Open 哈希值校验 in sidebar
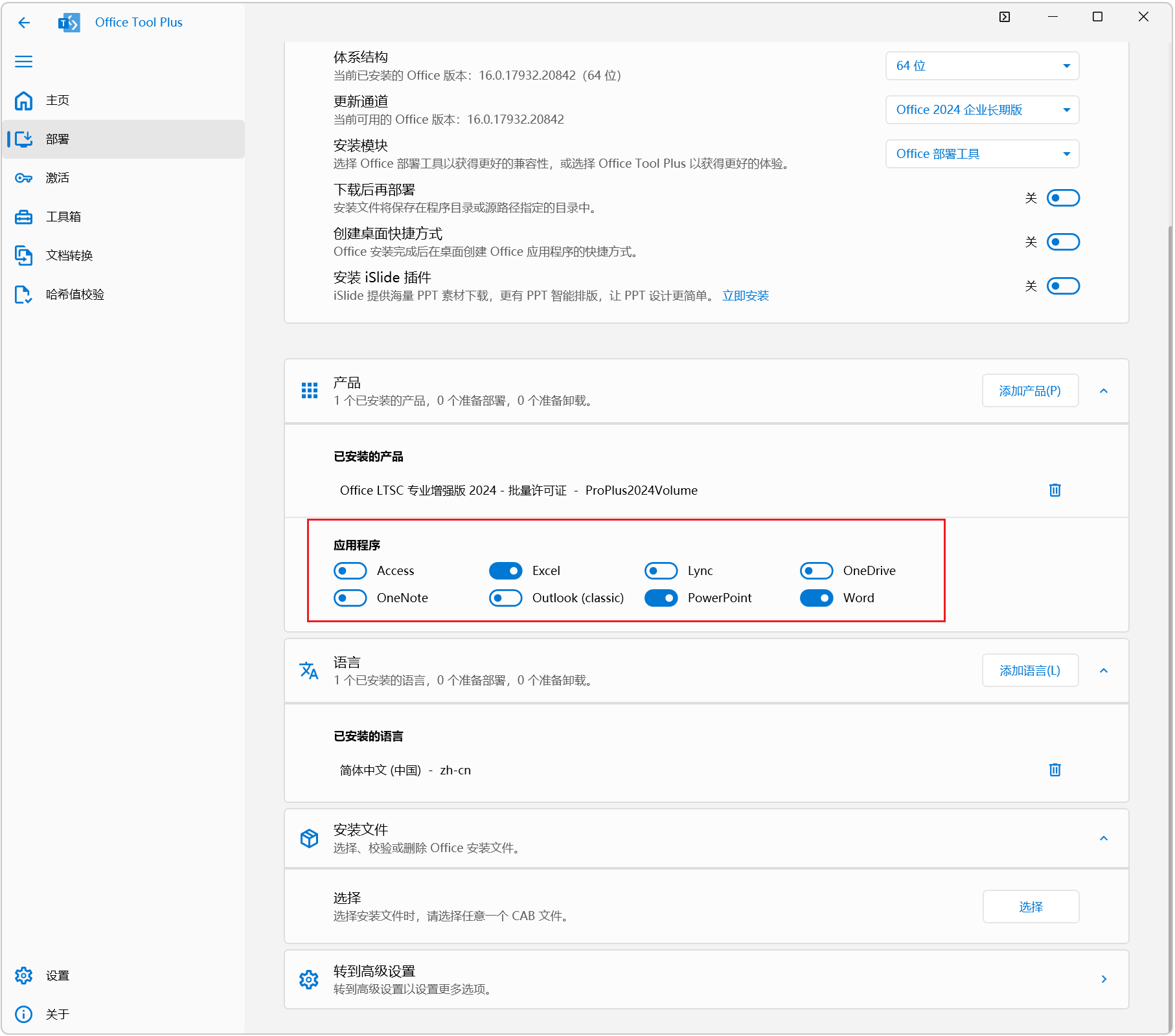The width and height of the screenshot is (1175, 1036). pos(123,295)
